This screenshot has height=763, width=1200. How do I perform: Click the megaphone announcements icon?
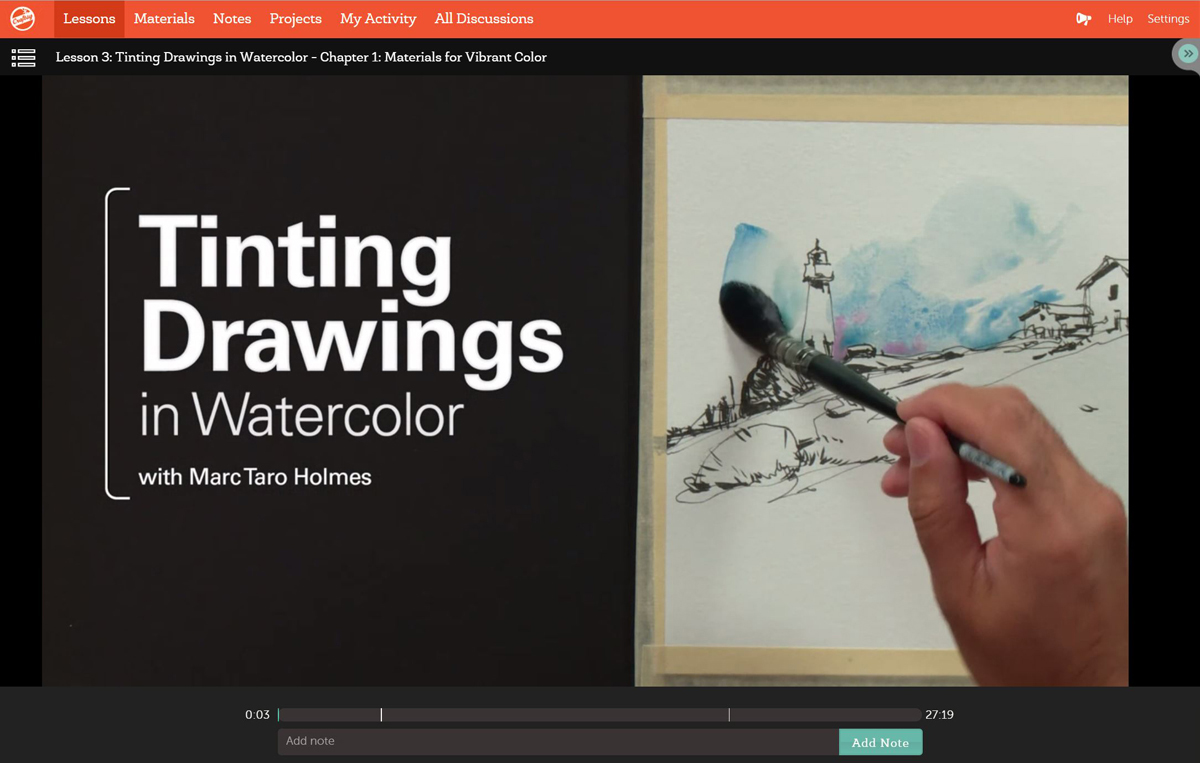pyautogui.click(x=1083, y=19)
